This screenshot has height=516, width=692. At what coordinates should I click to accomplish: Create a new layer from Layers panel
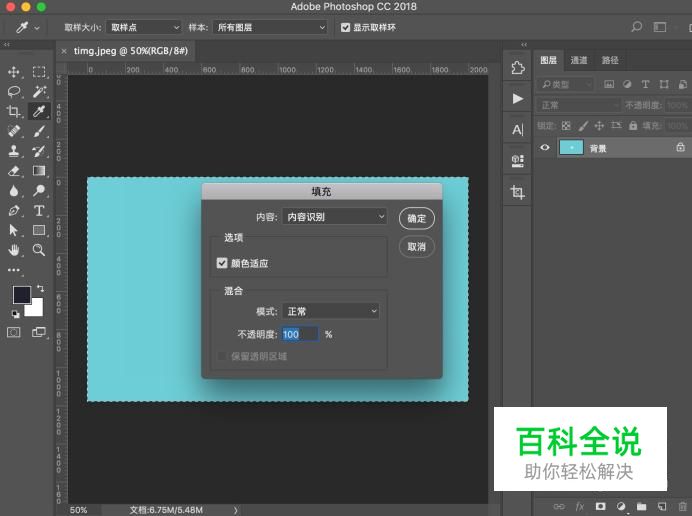[x=662, y=506]
